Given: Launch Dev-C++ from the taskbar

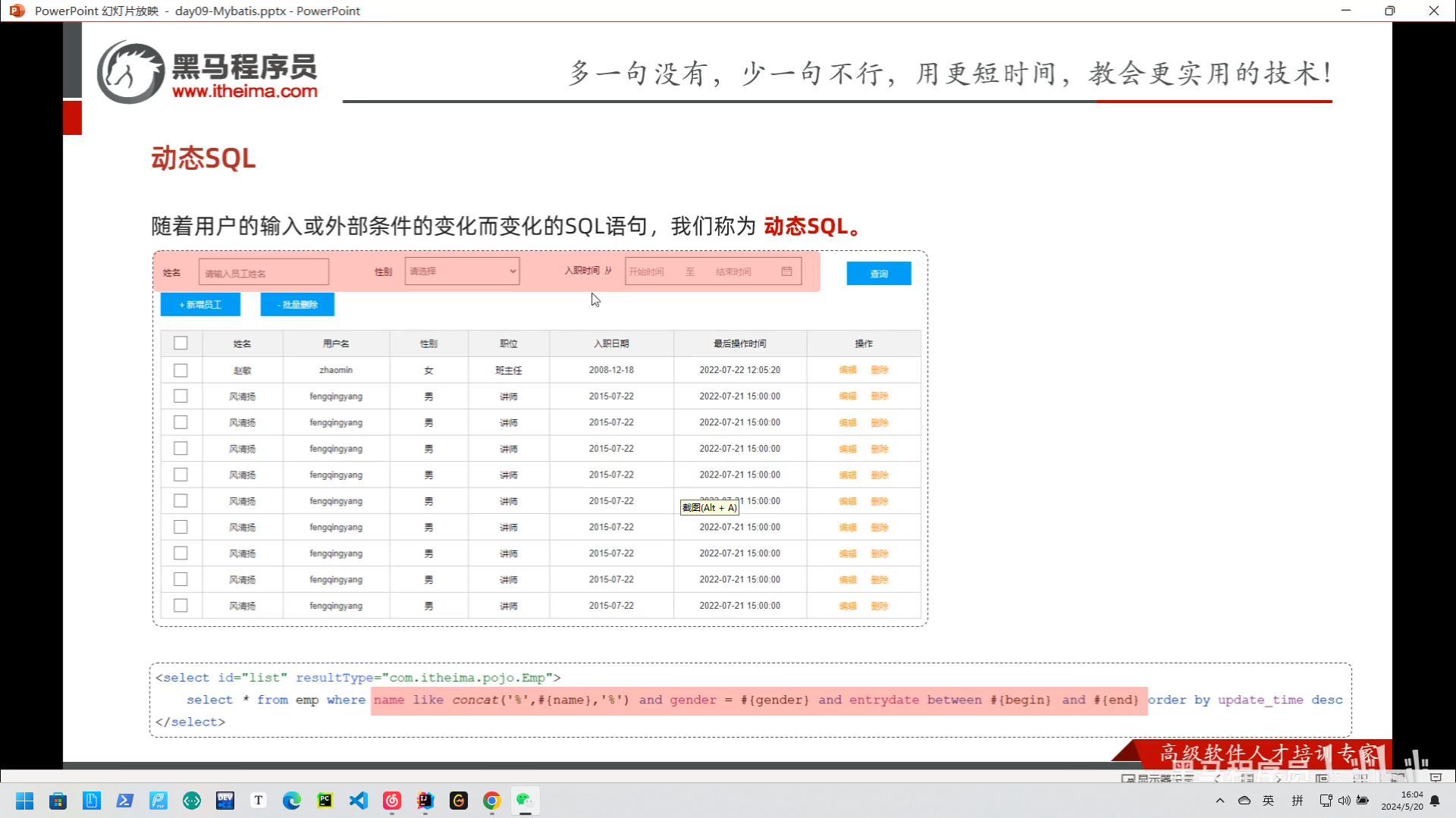Looking at the screenshot, I should click(x=224, y=801).
